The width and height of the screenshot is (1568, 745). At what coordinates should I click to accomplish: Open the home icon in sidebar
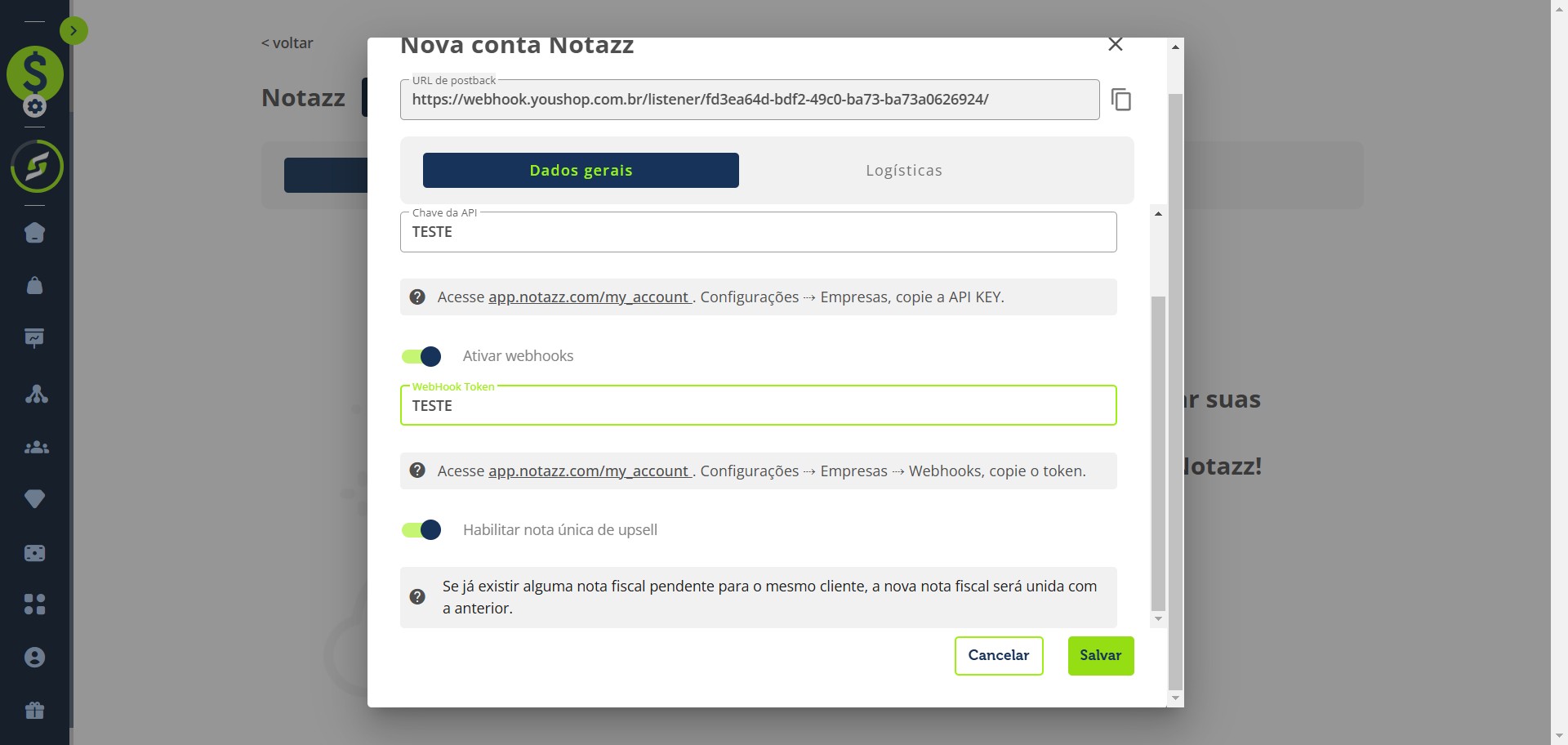pyautogui.click(x=35, y=233)
